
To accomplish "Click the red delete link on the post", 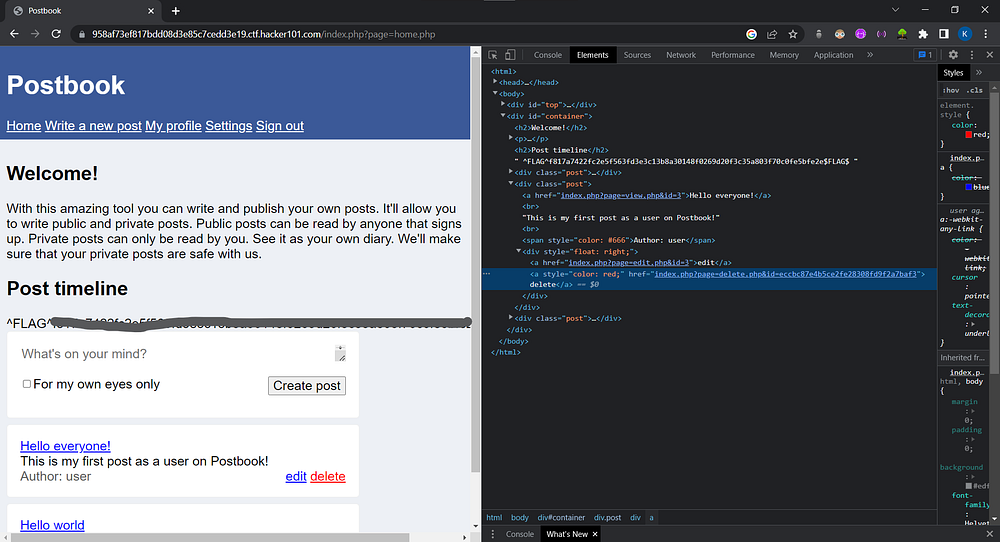I will click(327, 477).
